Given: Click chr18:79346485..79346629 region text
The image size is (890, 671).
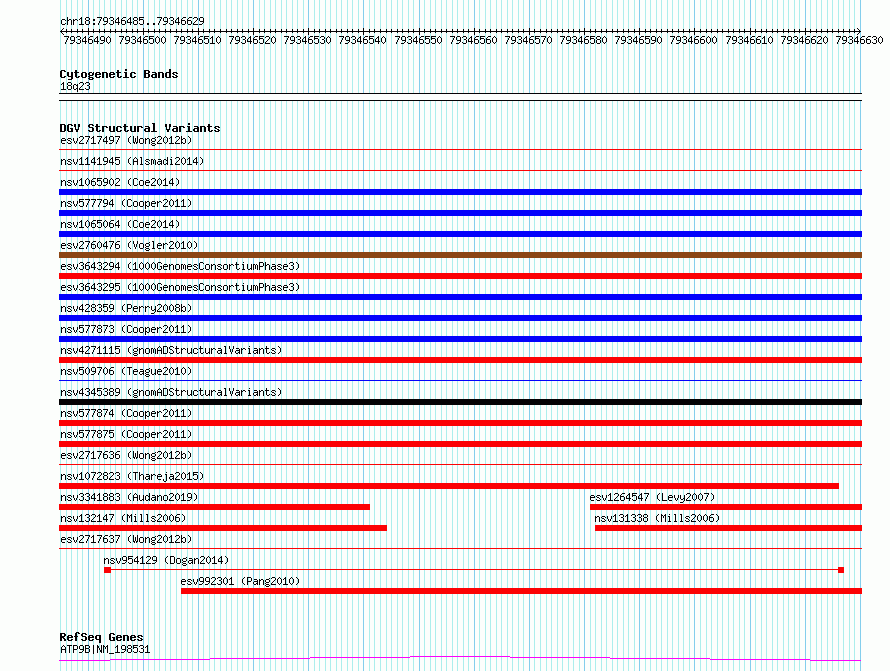Looking at the screenshot, I should [132, 21].
